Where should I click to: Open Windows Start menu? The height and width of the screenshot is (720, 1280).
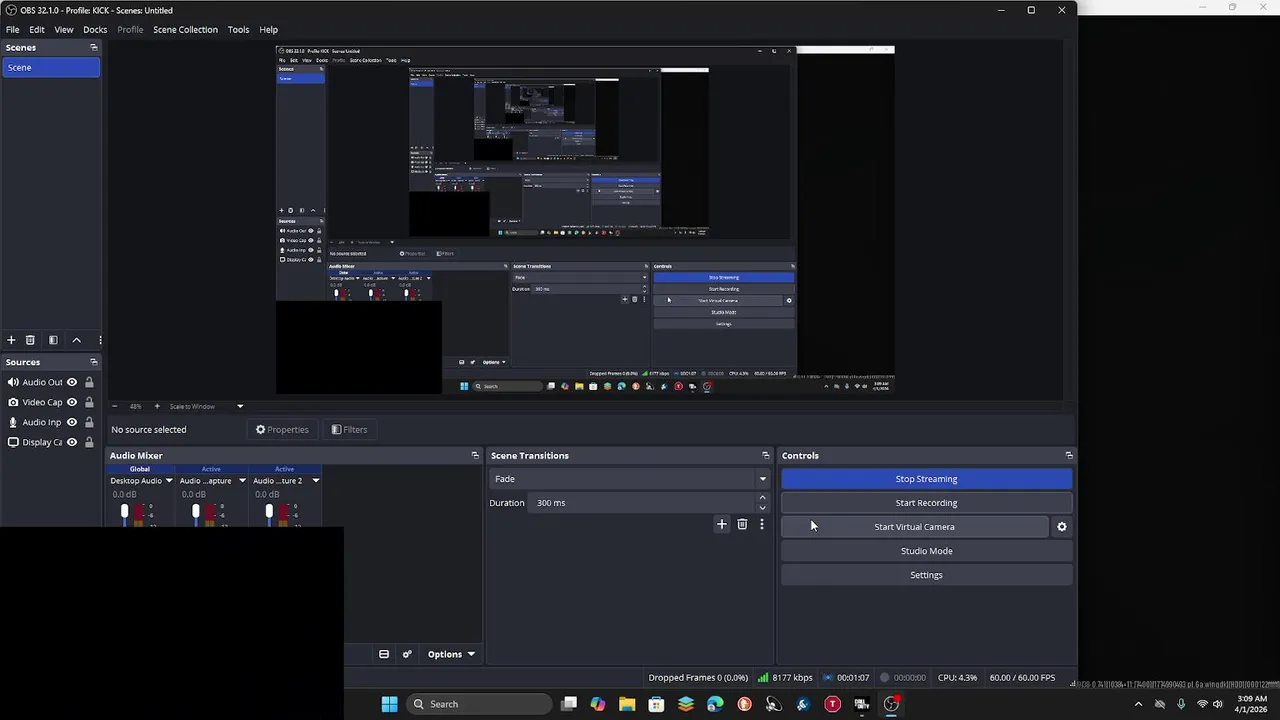coord(390,704)
